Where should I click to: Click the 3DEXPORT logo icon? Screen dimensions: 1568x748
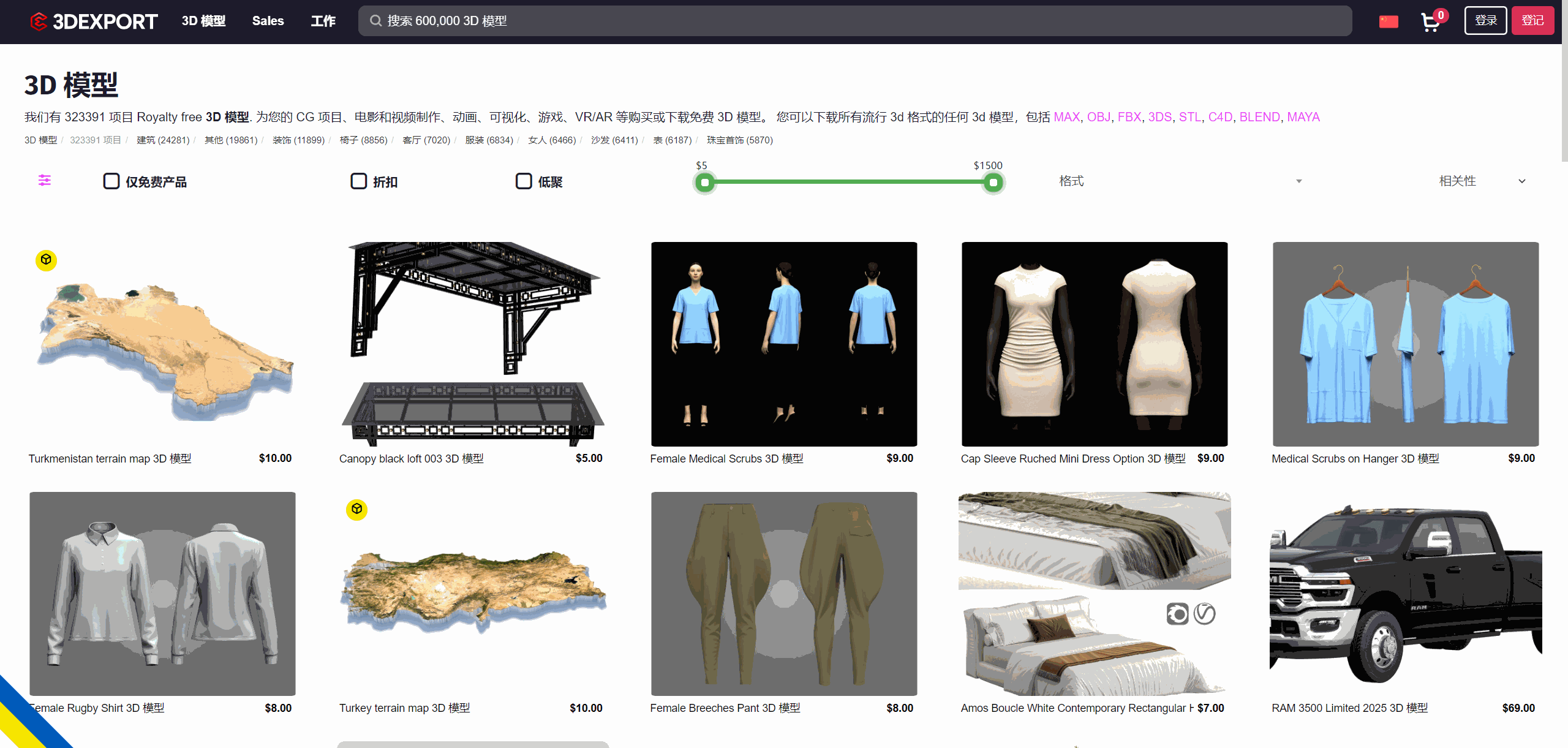tap(39, 20)
